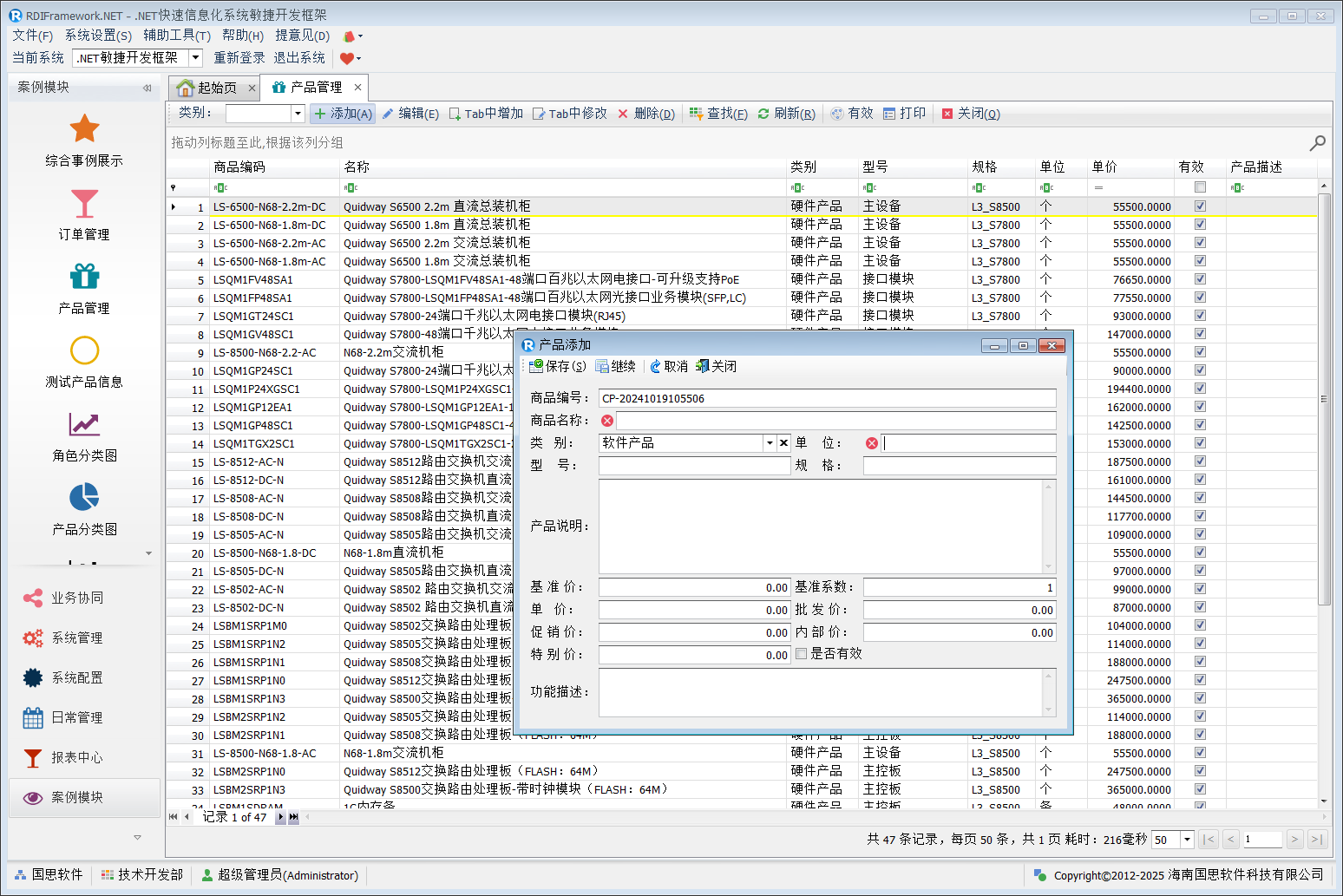Open the page size dropdown showing 50
This screenshot has width=1343, height=896.
click(x=1187, y=839)
